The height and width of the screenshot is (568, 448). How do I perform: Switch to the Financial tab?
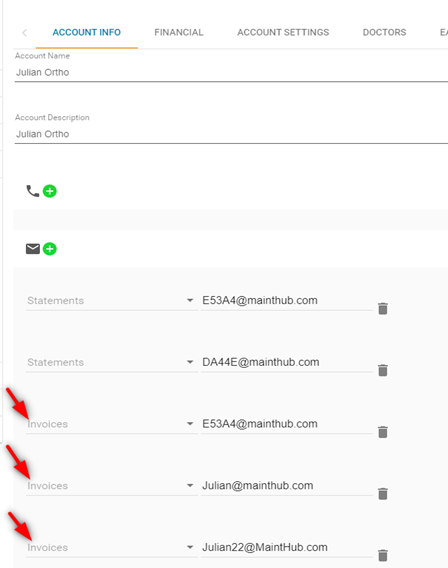tap(179, 33)
